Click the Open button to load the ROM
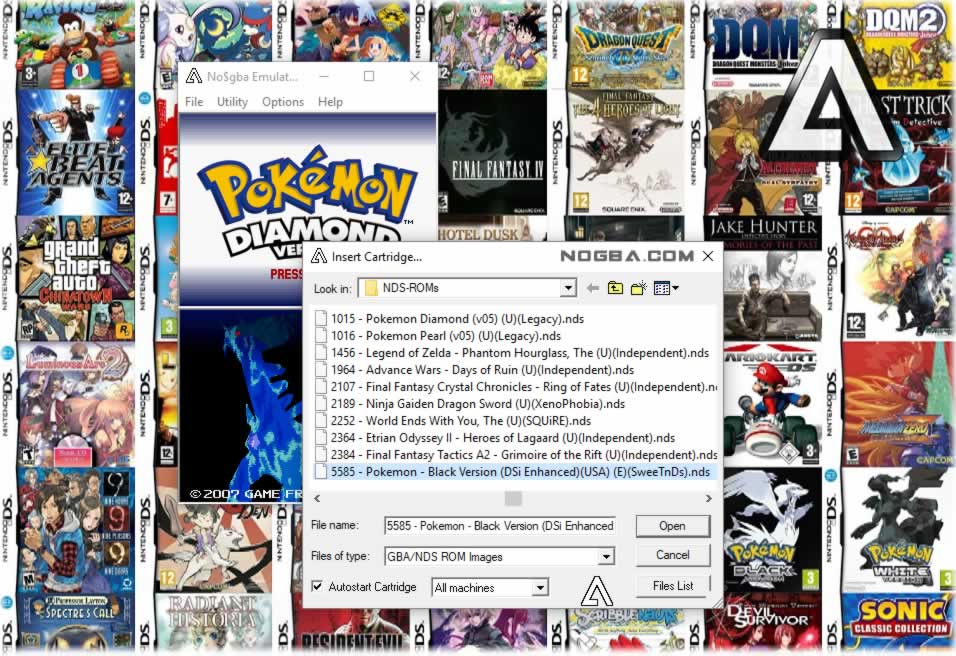Image resolution: width=956 pixels, height=656 pixels. [672, 525]
